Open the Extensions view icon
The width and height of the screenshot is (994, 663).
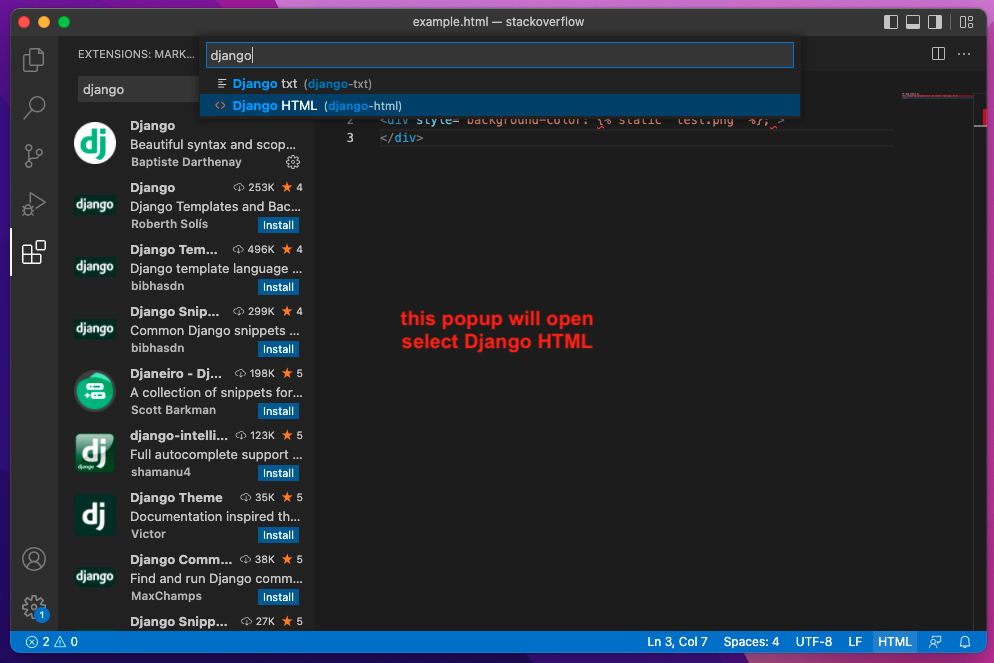click(x=34, y=252)
